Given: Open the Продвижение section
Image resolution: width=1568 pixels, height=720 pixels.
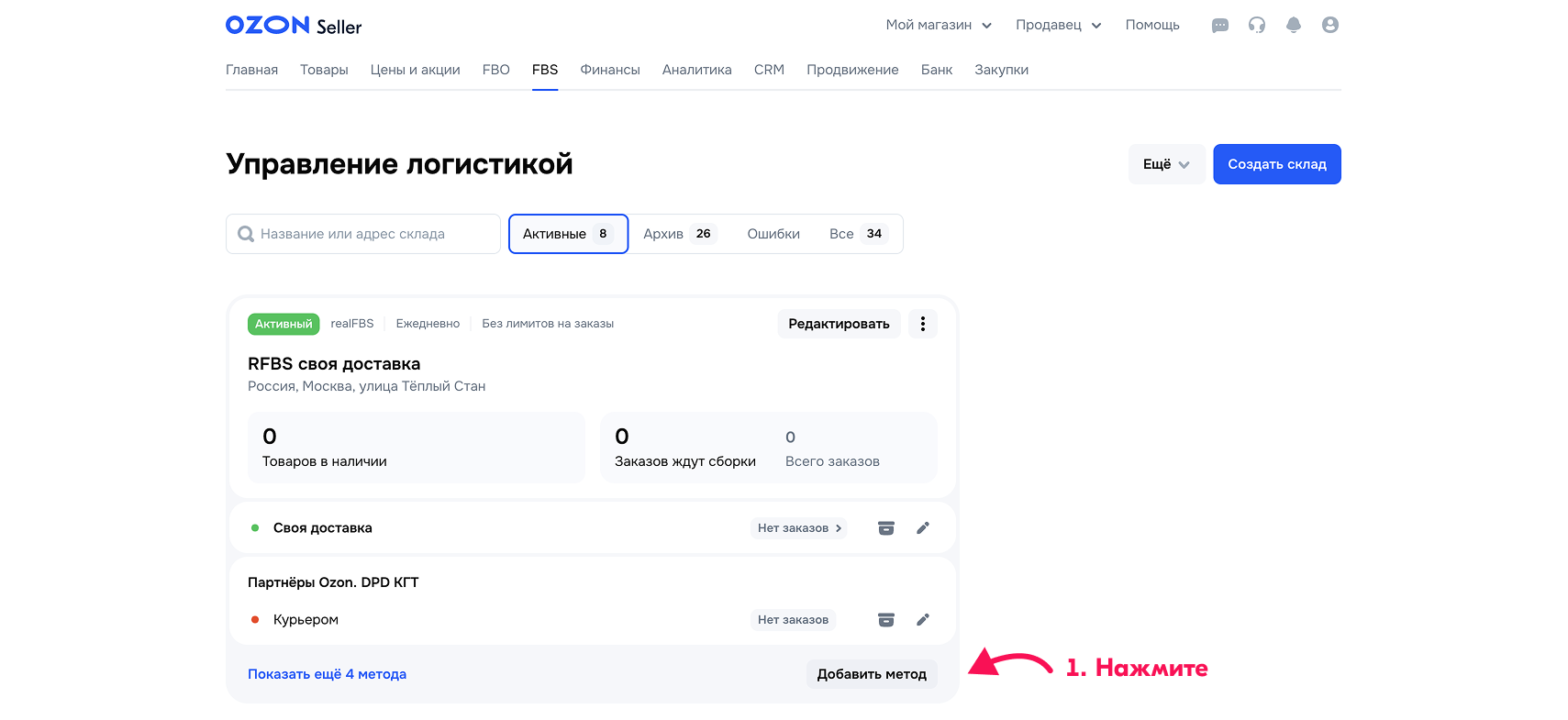Looking at the screenshot, I should tap(852, 70).
